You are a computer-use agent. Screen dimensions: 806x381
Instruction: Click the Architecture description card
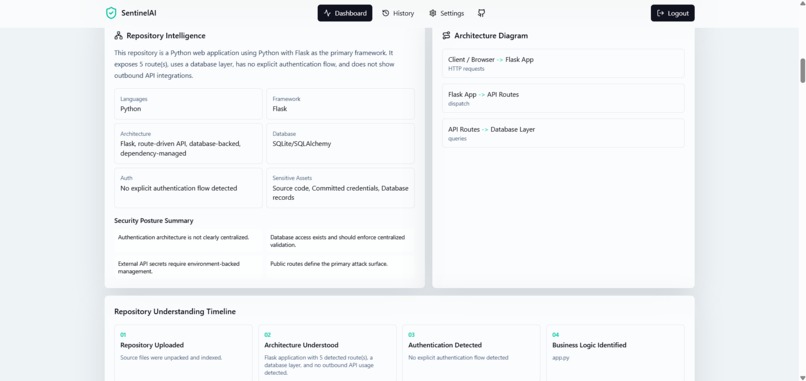[x=188, y=143]
